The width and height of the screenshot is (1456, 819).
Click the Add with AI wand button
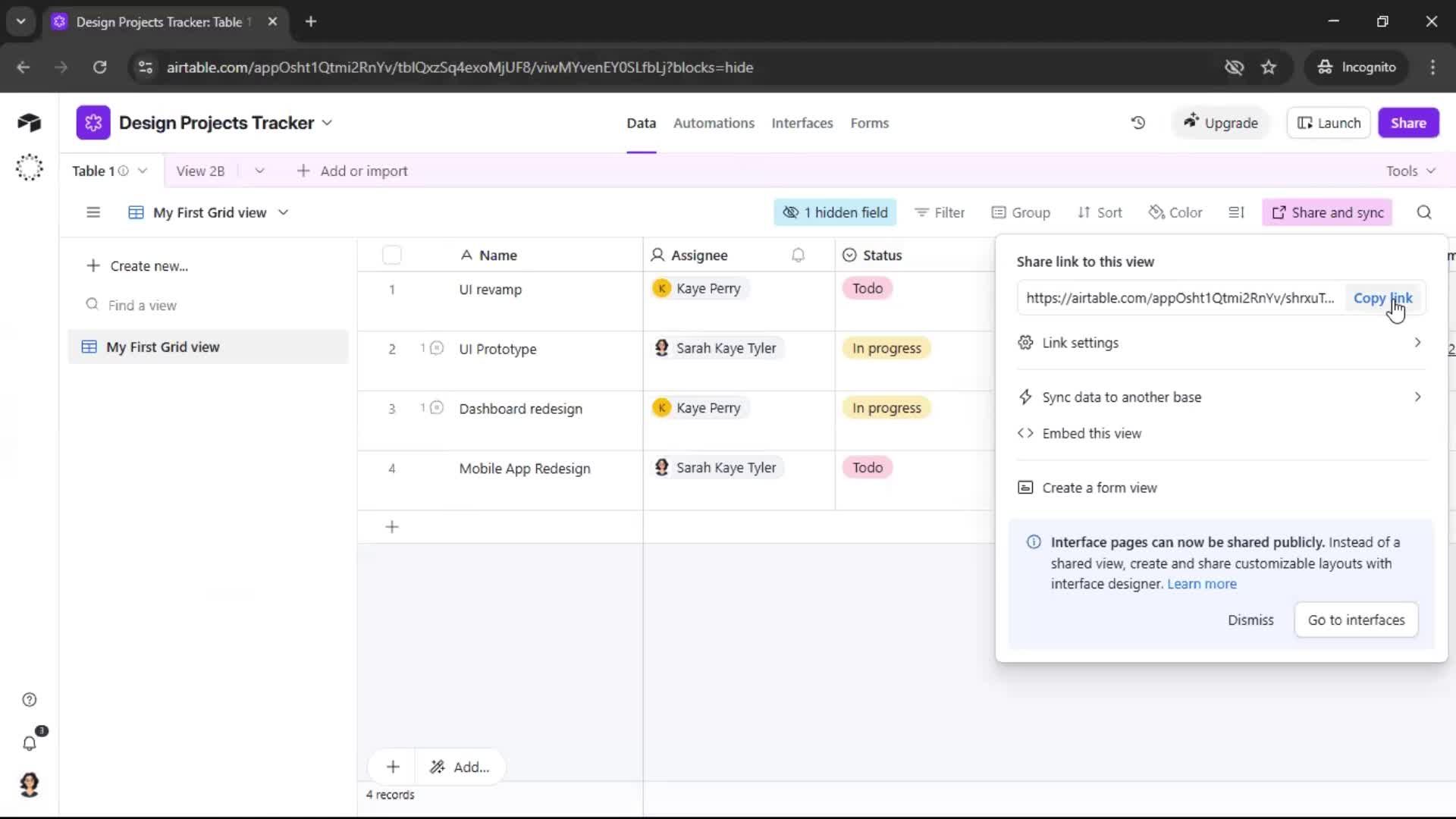[460, 767]
